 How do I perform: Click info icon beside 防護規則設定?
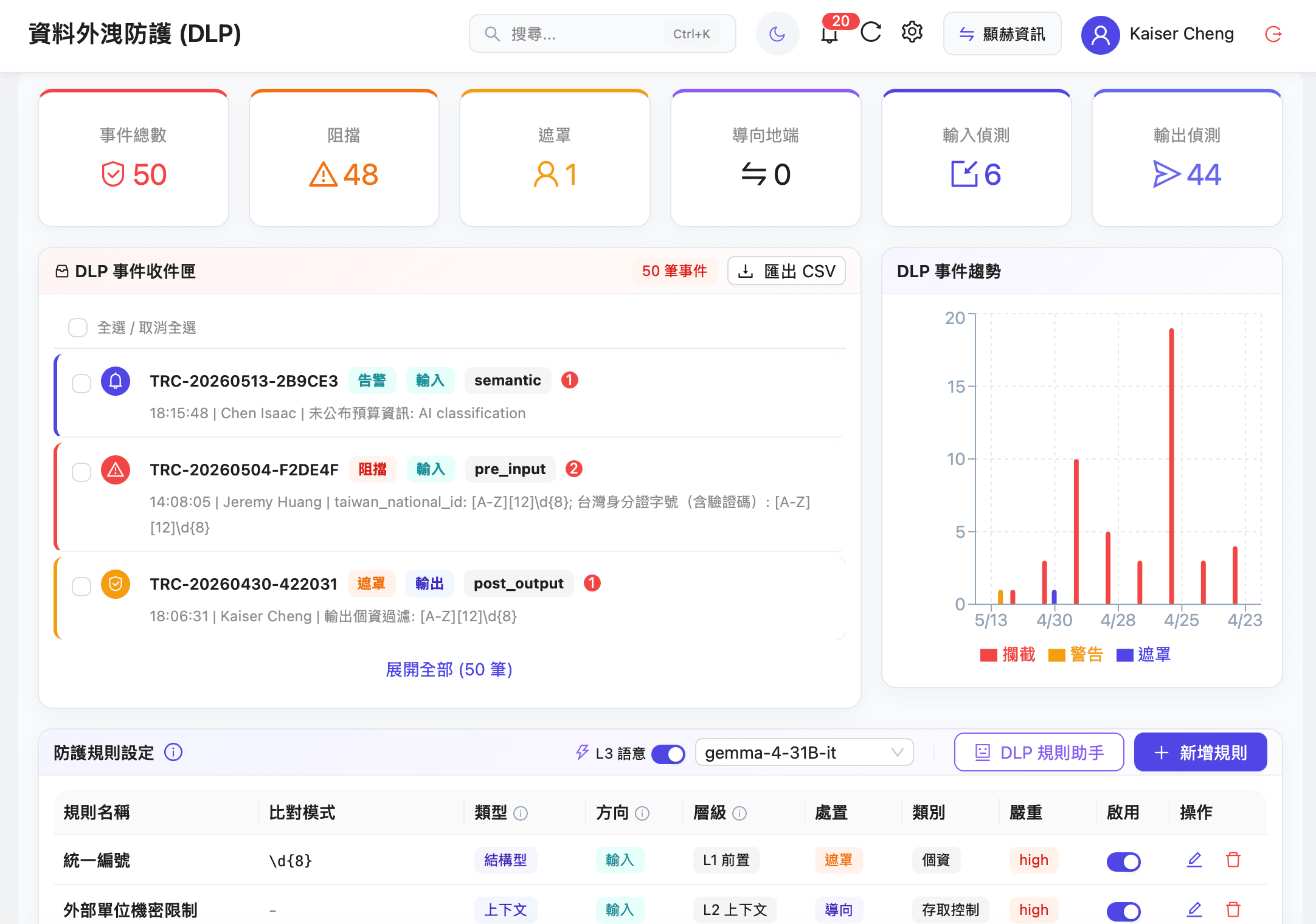[173, 753]
